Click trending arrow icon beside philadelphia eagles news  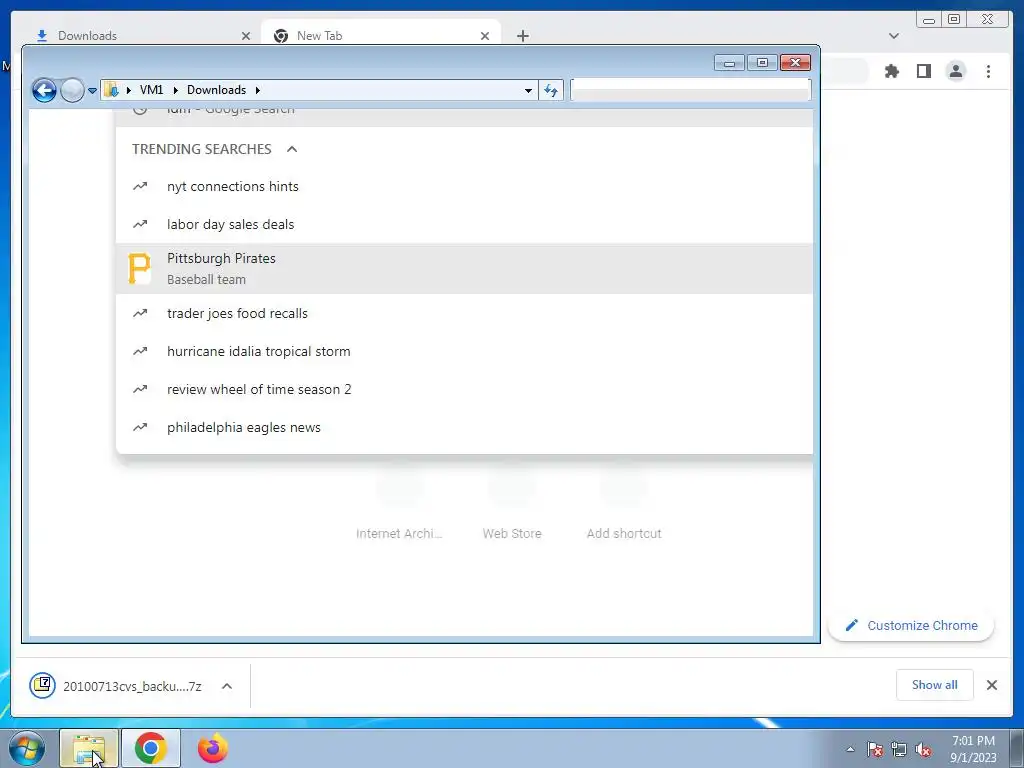pos(140,427)
